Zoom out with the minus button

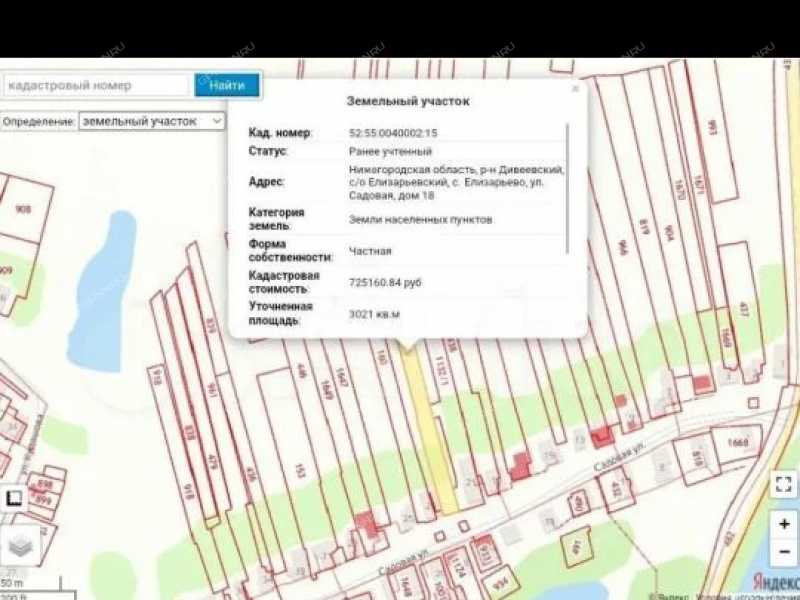[783, 553]
